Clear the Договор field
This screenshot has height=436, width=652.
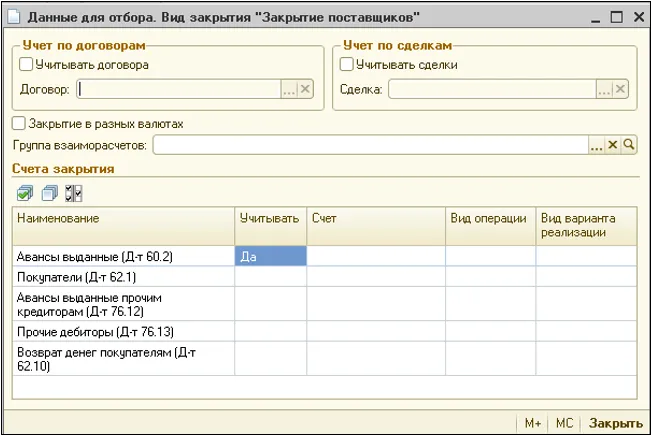pos(305,89)
